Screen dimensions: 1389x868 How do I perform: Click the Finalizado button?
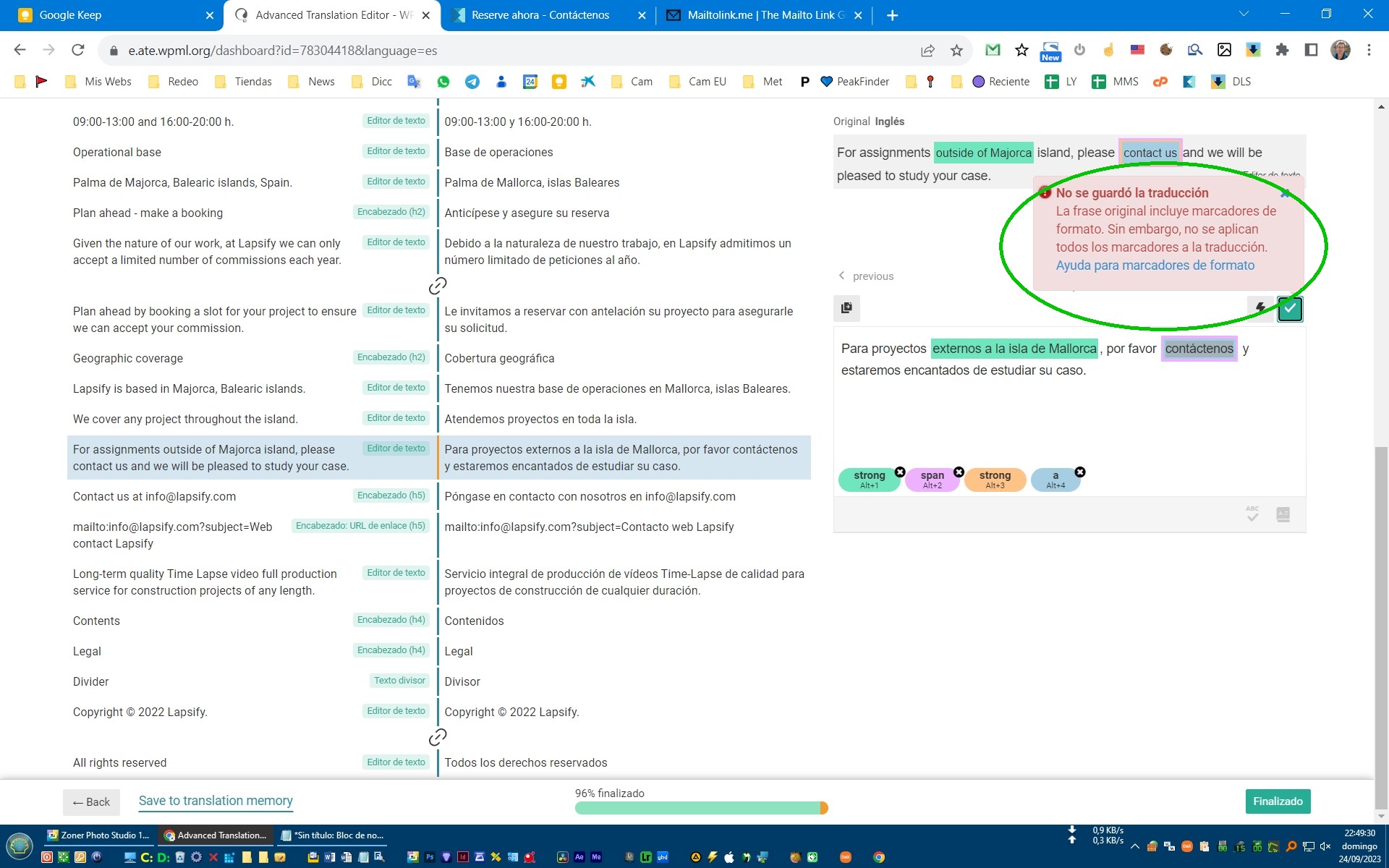tap(1278, 801)
